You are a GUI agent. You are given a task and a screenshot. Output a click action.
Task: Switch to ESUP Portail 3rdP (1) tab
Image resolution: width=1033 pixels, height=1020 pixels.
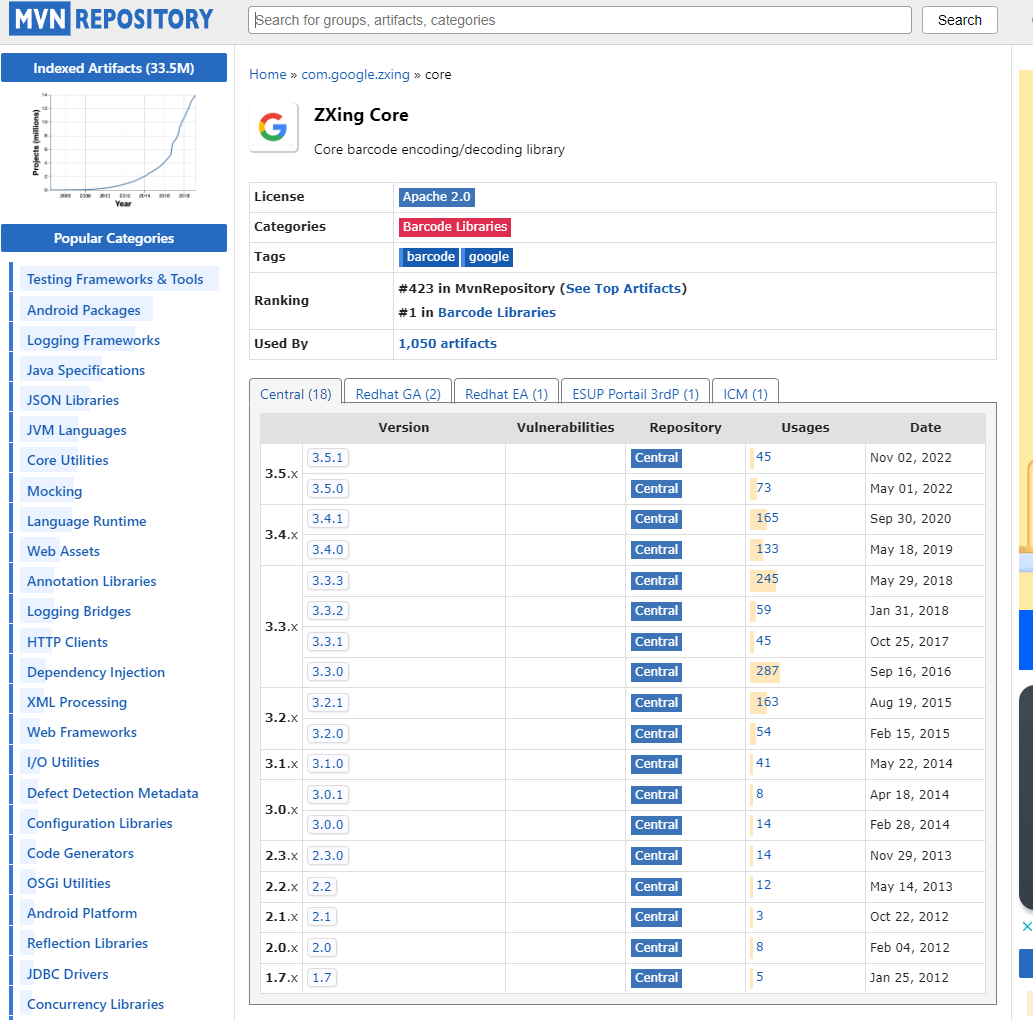pyautogui.click(x=635, y=393)
